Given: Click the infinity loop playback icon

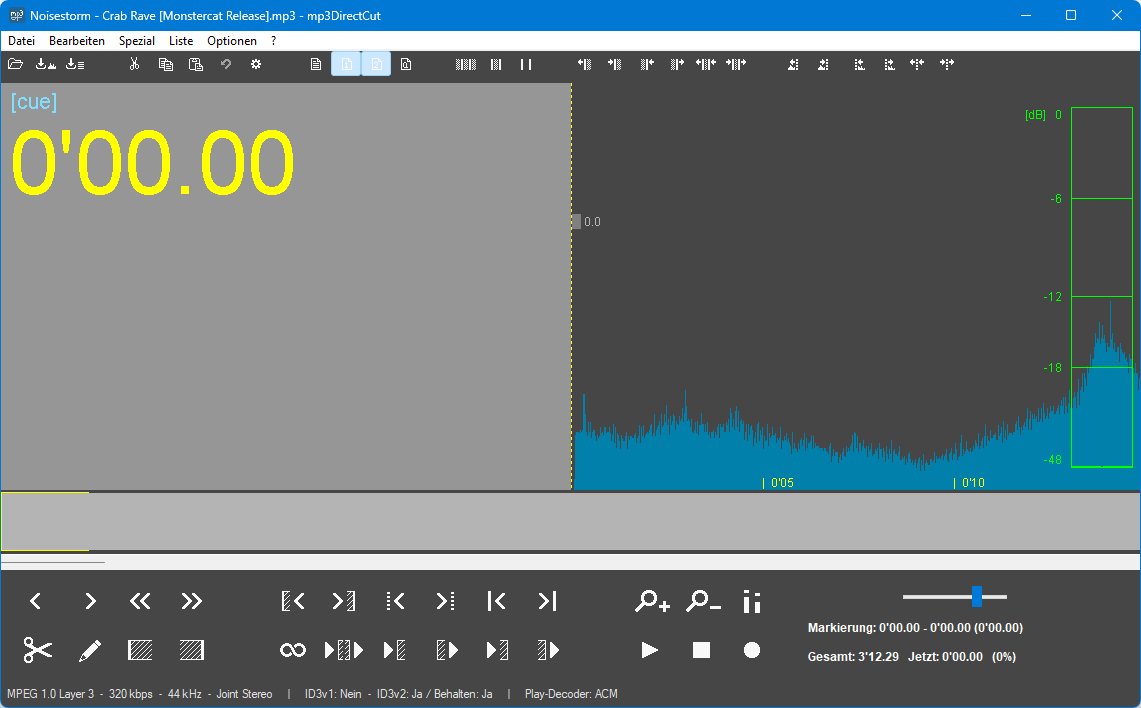Looking at the screenshot, I should pyautogui.click(x=293, y=650).
